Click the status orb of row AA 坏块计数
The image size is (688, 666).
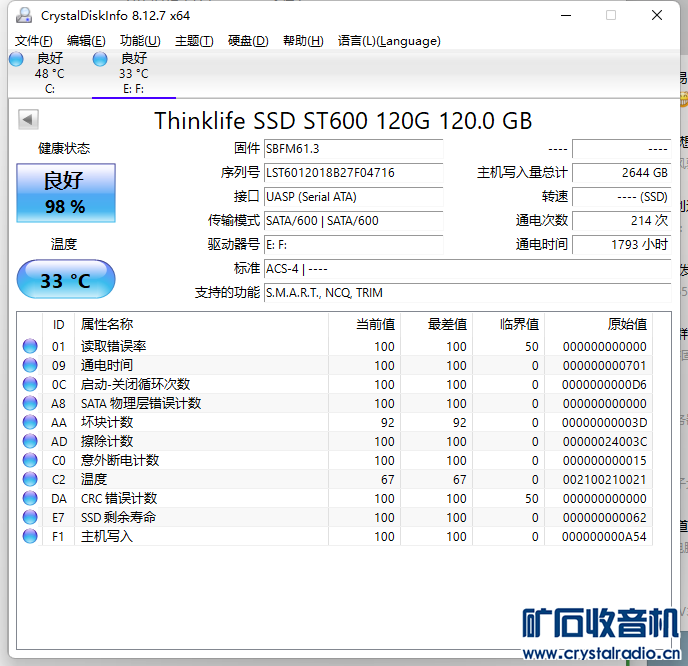(30, 422)
